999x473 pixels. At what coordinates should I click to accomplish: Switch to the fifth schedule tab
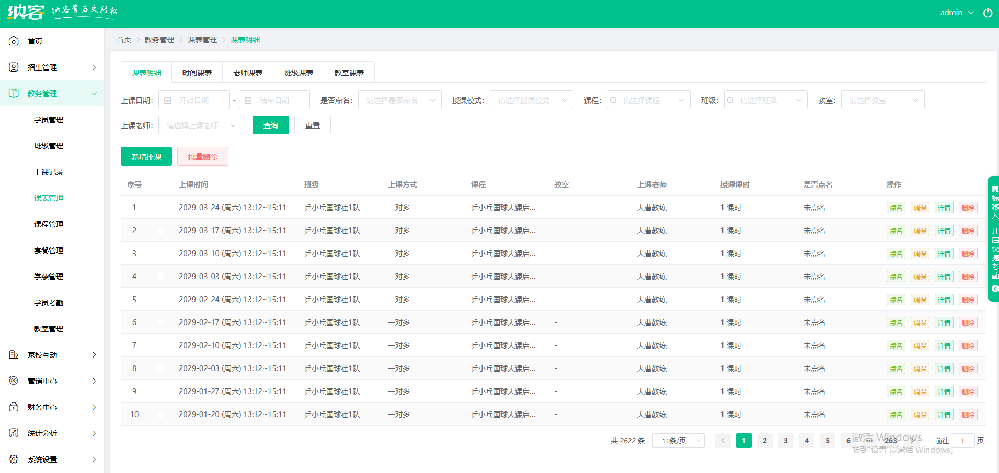[349, 72]
